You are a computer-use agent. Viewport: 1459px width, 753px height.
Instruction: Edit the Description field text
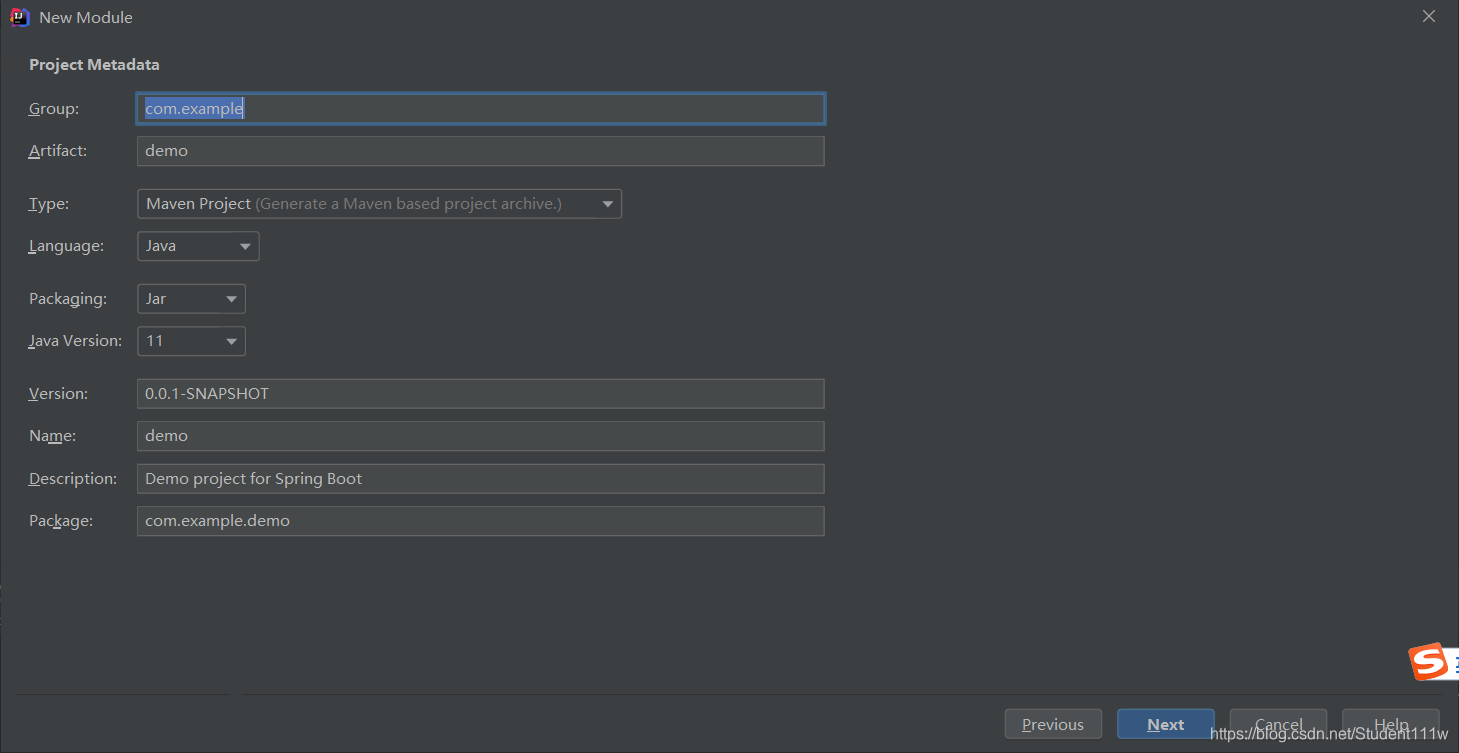coord(480,479)
